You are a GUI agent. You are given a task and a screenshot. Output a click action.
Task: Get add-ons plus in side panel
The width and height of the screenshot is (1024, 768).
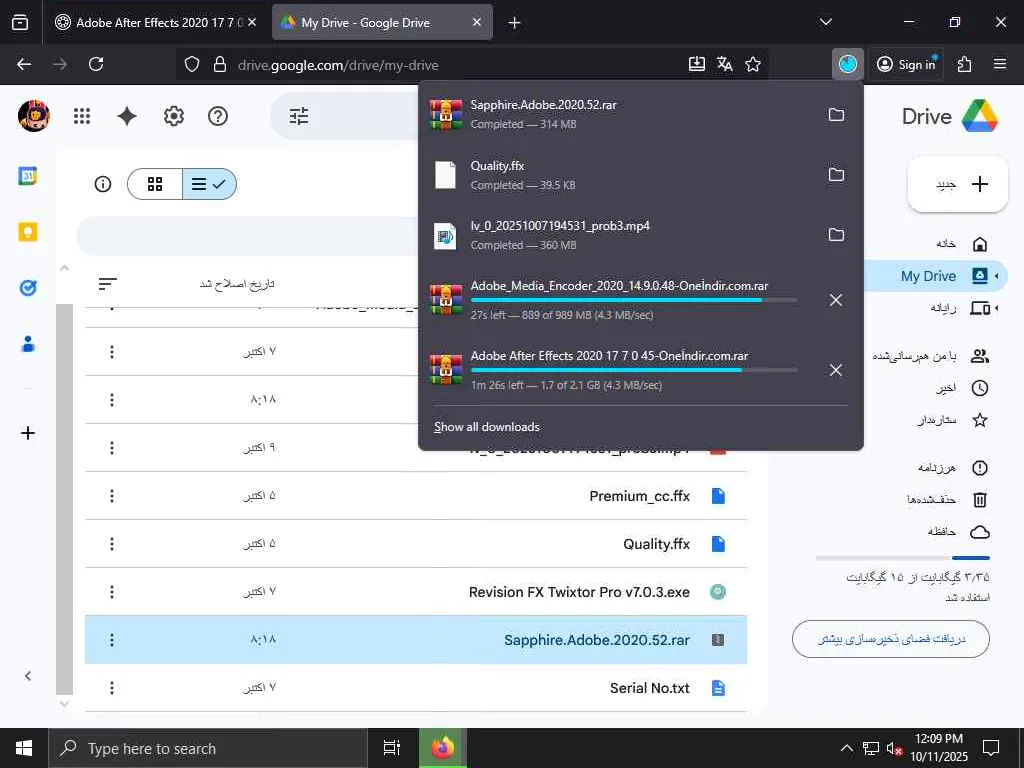click(27, 433)
